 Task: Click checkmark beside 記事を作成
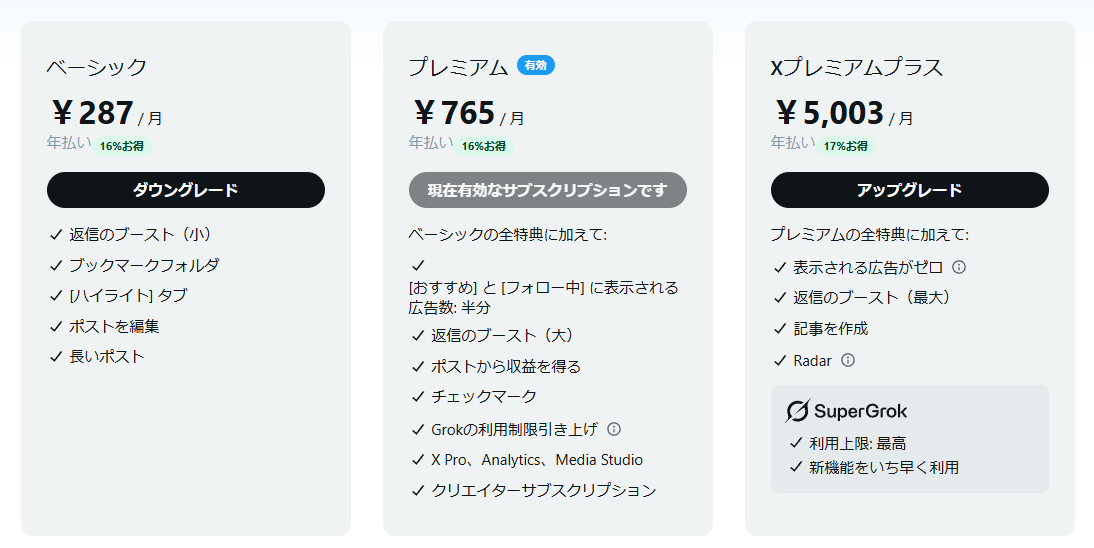pos(781,329)
